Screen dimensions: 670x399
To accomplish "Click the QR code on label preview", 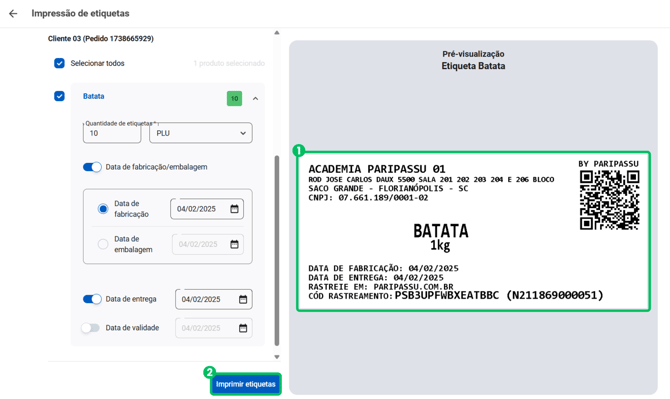I will 609,200.
